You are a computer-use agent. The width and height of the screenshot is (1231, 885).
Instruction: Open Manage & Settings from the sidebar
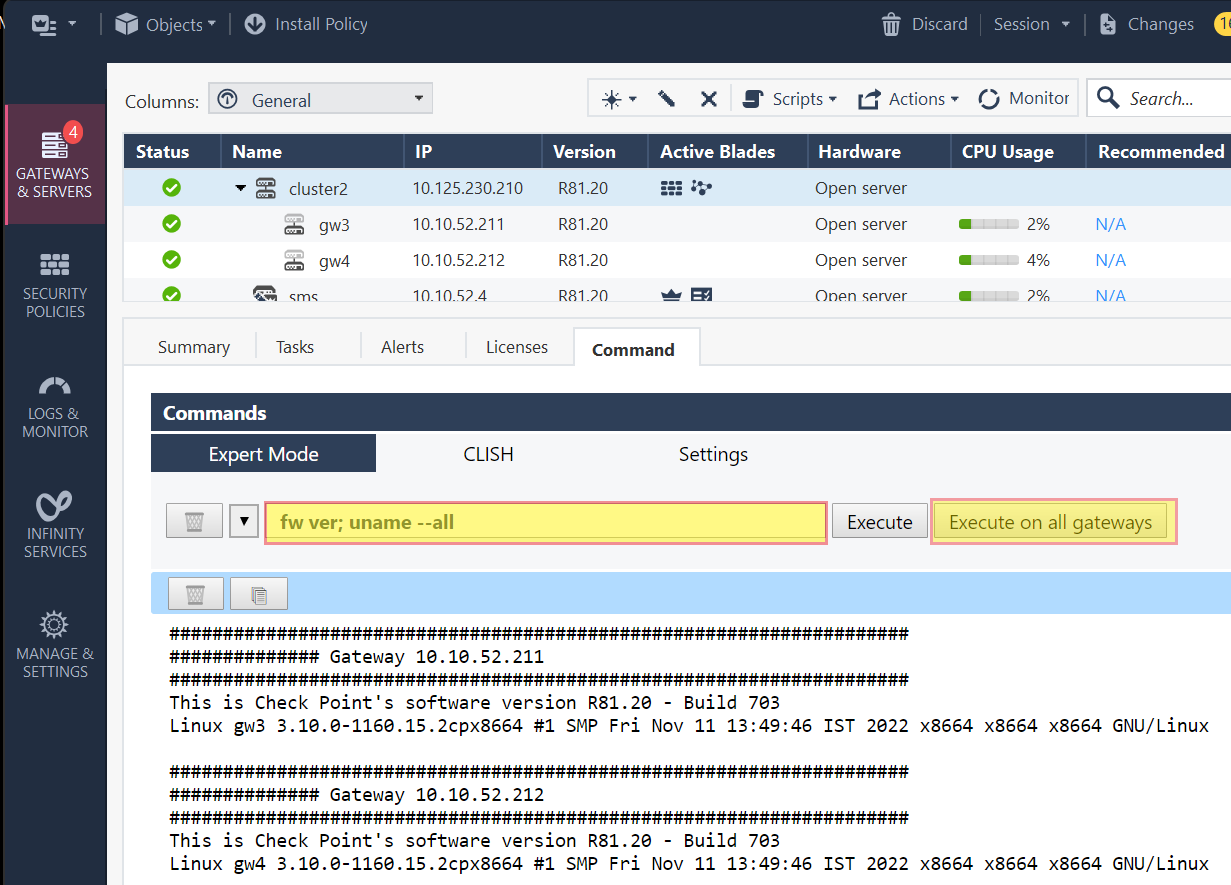(55, 645)
